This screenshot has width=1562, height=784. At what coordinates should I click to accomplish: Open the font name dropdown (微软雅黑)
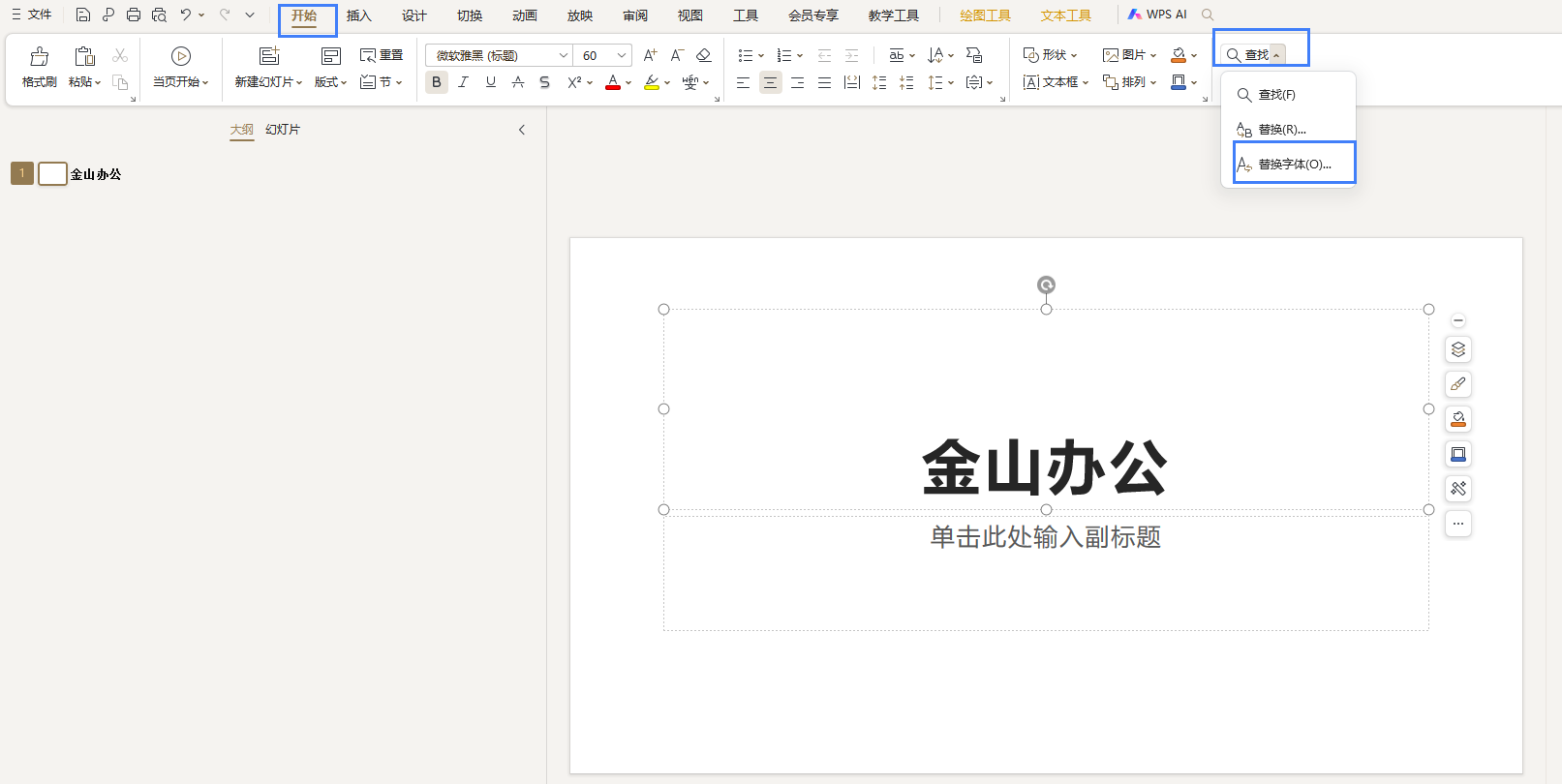coord(564,55)
